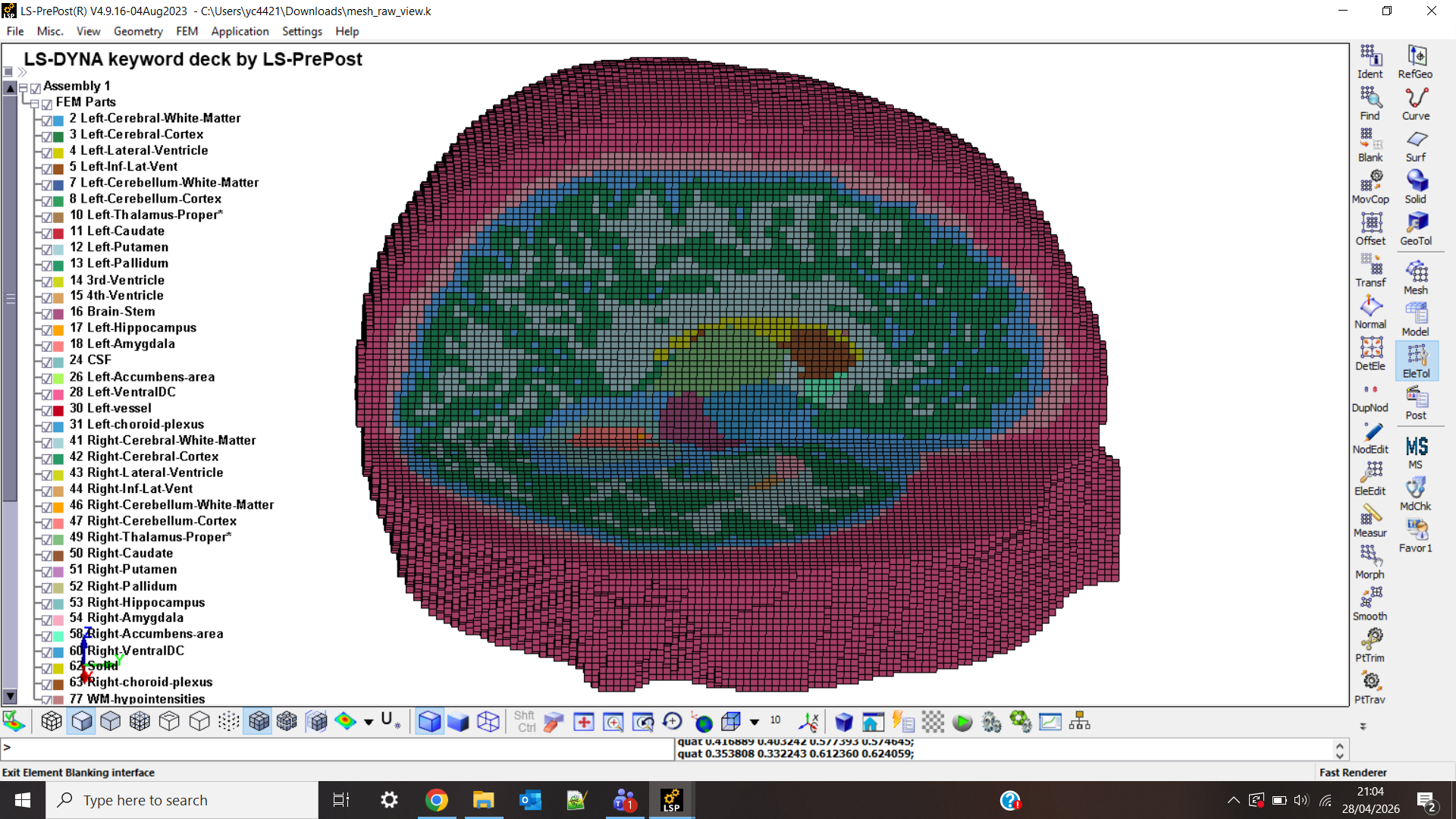The height and width of the screenshot is (819, 1456).
Task: Click the wireframe cube render icon
Action: point(488,721)
